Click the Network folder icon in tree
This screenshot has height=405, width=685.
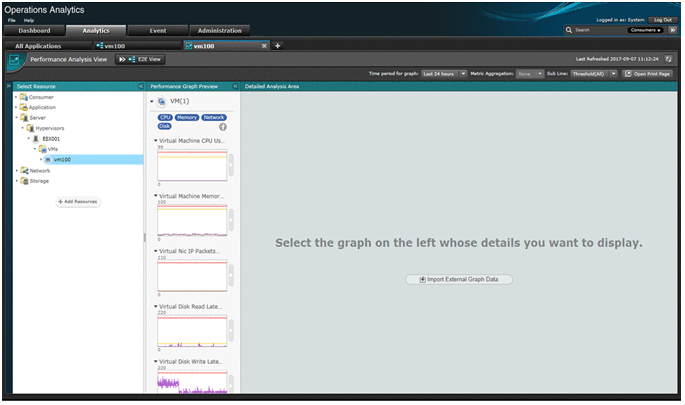(x=24, y=171)
